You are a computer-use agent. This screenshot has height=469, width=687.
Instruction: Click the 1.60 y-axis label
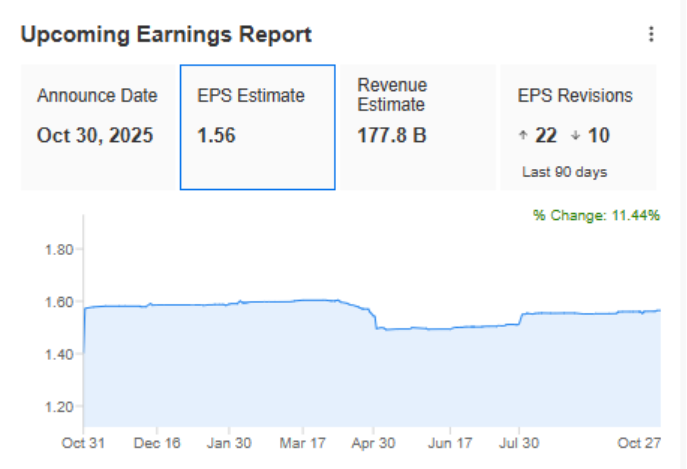coord(59,302)
